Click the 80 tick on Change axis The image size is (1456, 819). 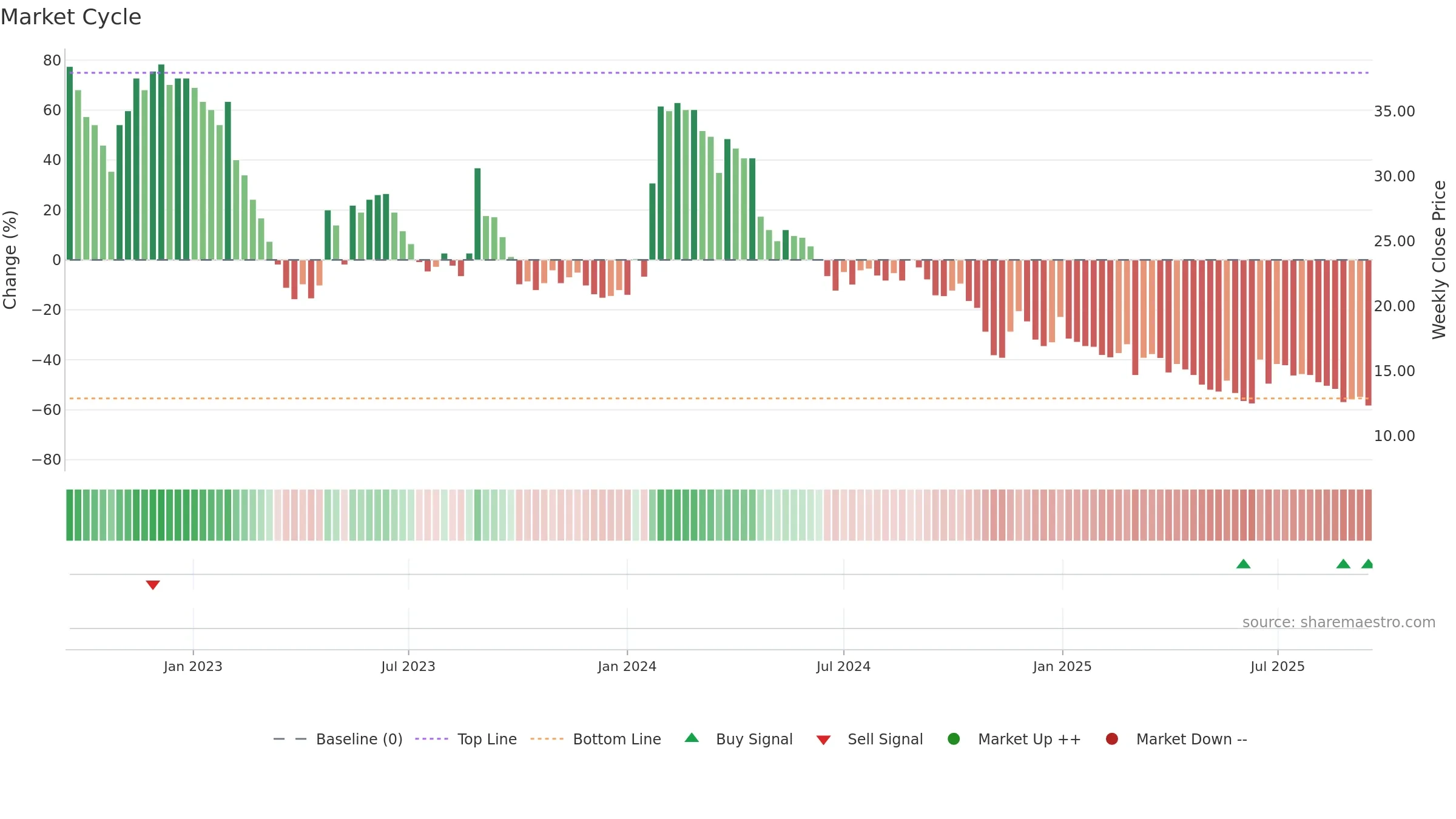[52, 61]
